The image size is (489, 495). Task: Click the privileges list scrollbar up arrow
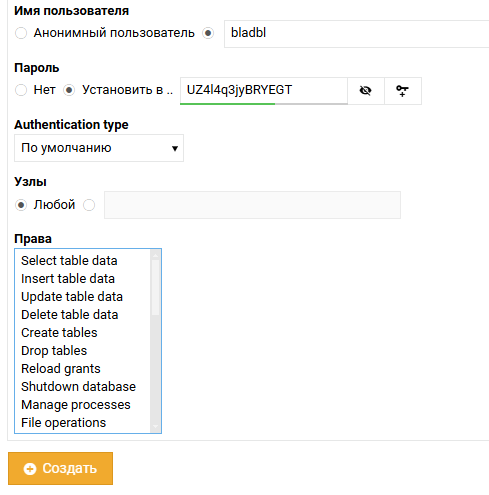tap(155, 255)
